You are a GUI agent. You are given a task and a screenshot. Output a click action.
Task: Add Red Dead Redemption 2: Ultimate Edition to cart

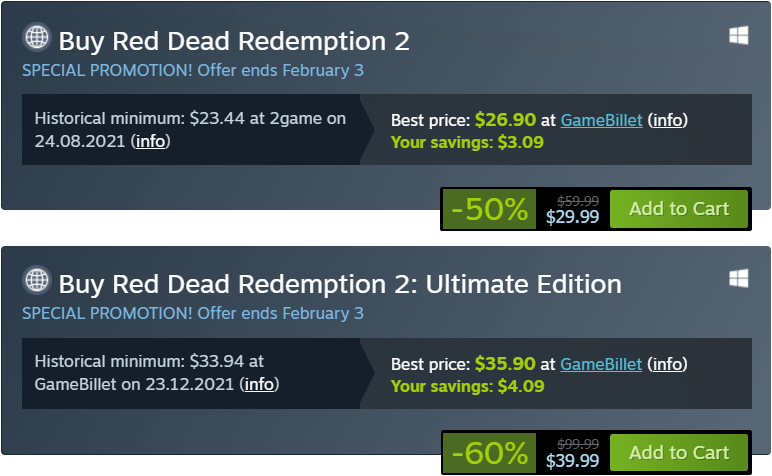679,453
